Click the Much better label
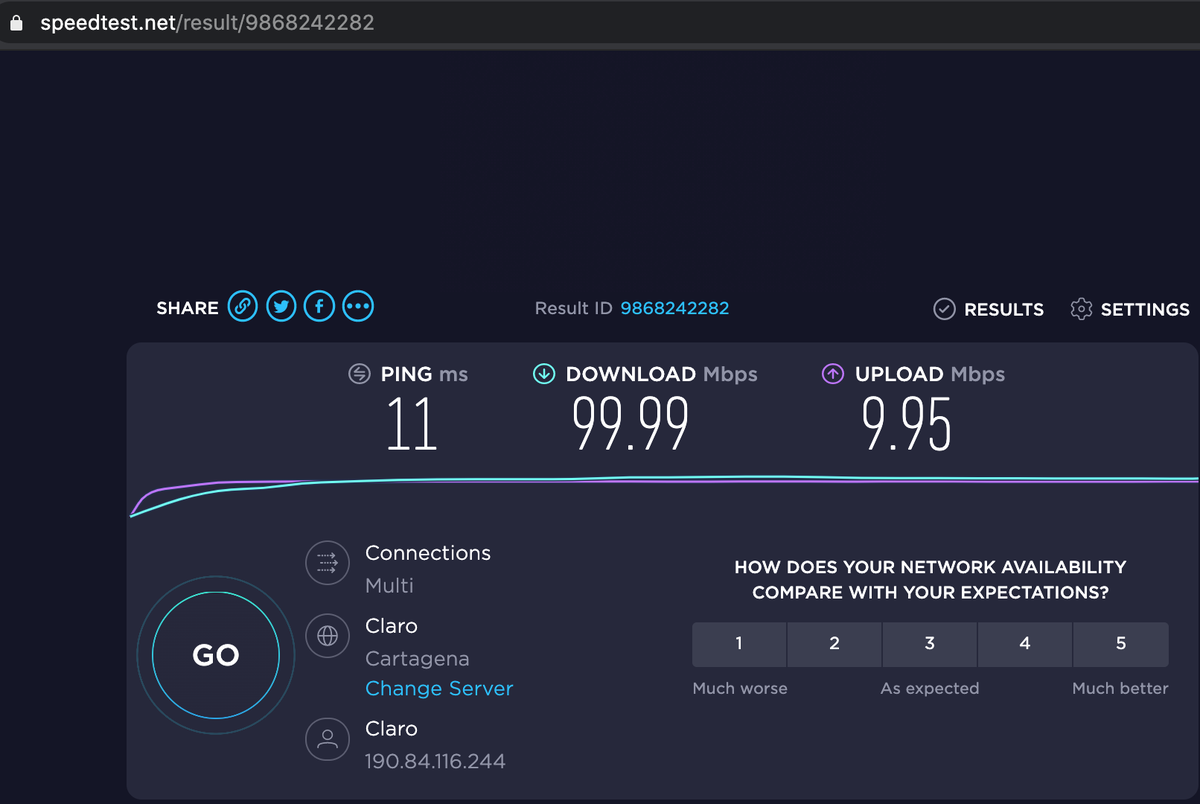 pos(1120,689)
